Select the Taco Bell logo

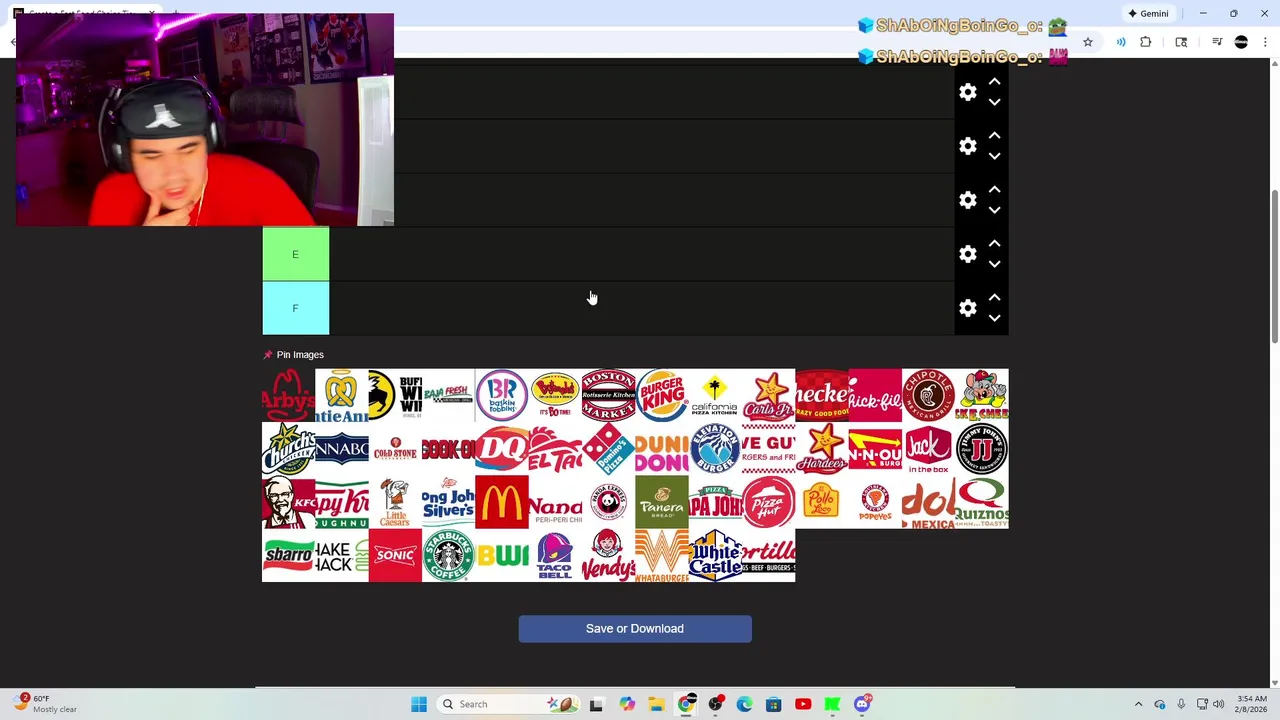click(555, 555)
